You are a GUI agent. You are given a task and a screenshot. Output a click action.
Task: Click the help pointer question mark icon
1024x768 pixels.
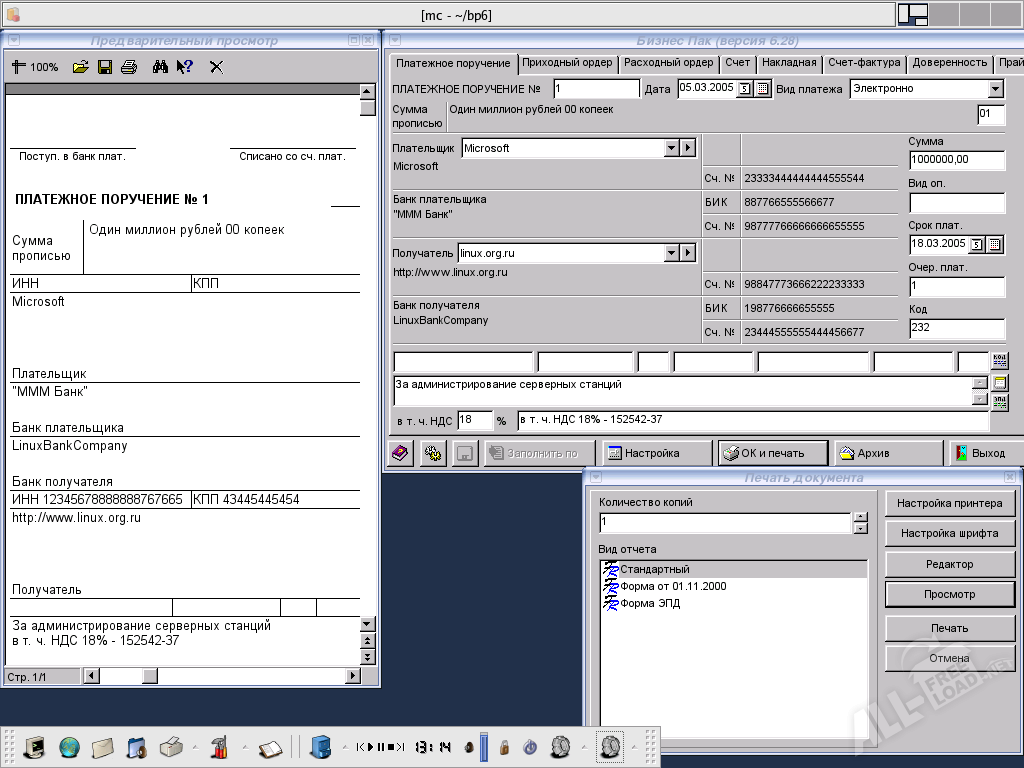click(184, 67)
